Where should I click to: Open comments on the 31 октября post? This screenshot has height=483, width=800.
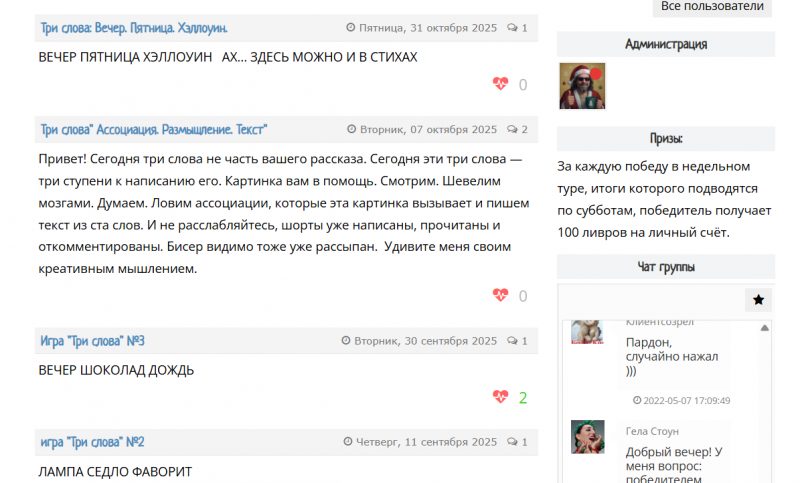(518, 28)
